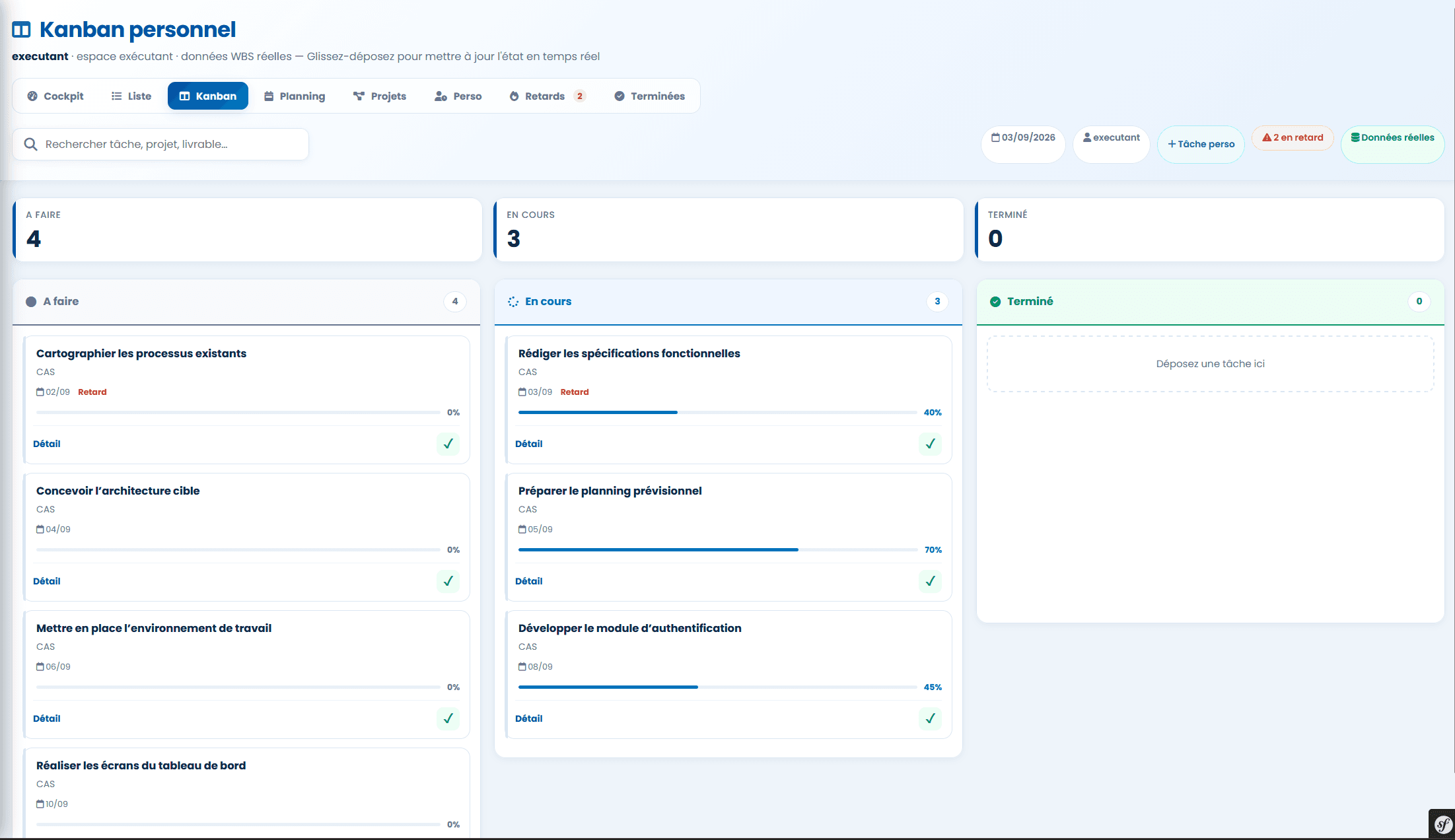This screenshot has width=1455, height=840.
Task: Click the check icon on Préparer le planning prévisionnel
Action: [930, 581]
